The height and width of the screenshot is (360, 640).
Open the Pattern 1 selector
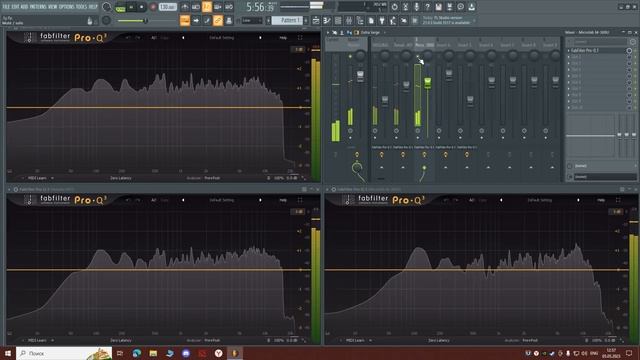(x=287, y=20)
